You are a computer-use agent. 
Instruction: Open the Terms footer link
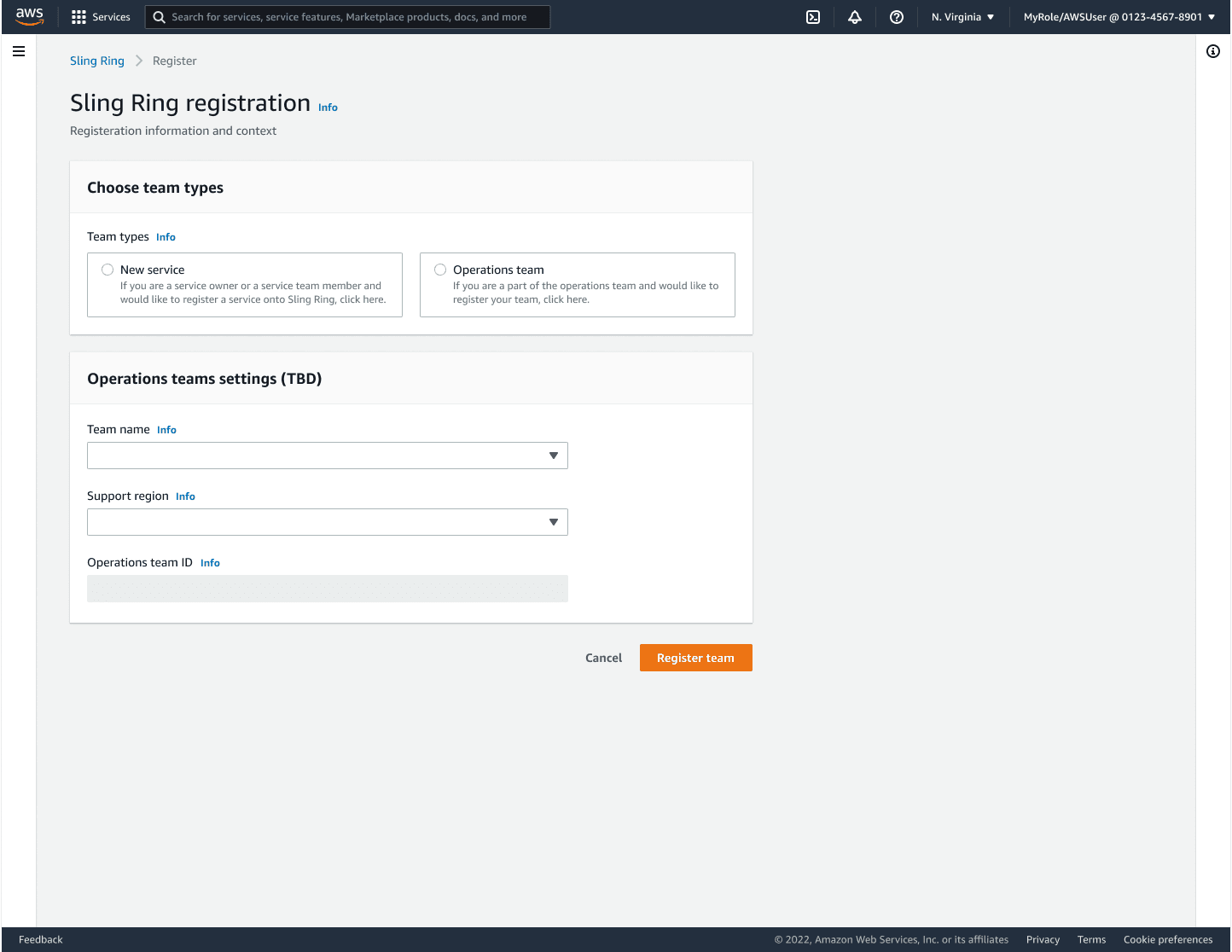point(1091,939)
